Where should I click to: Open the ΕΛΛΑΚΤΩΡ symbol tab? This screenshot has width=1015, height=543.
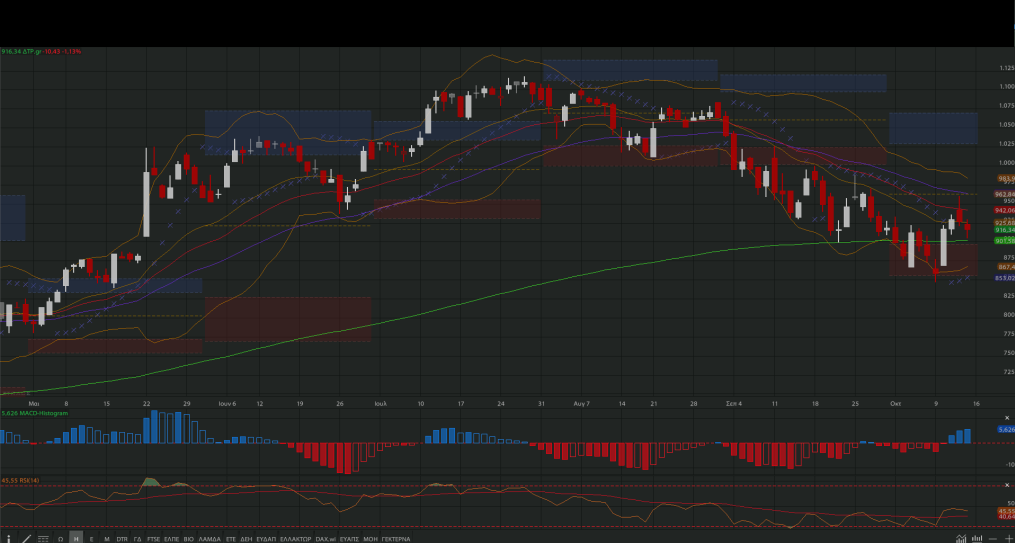(296, 538)
